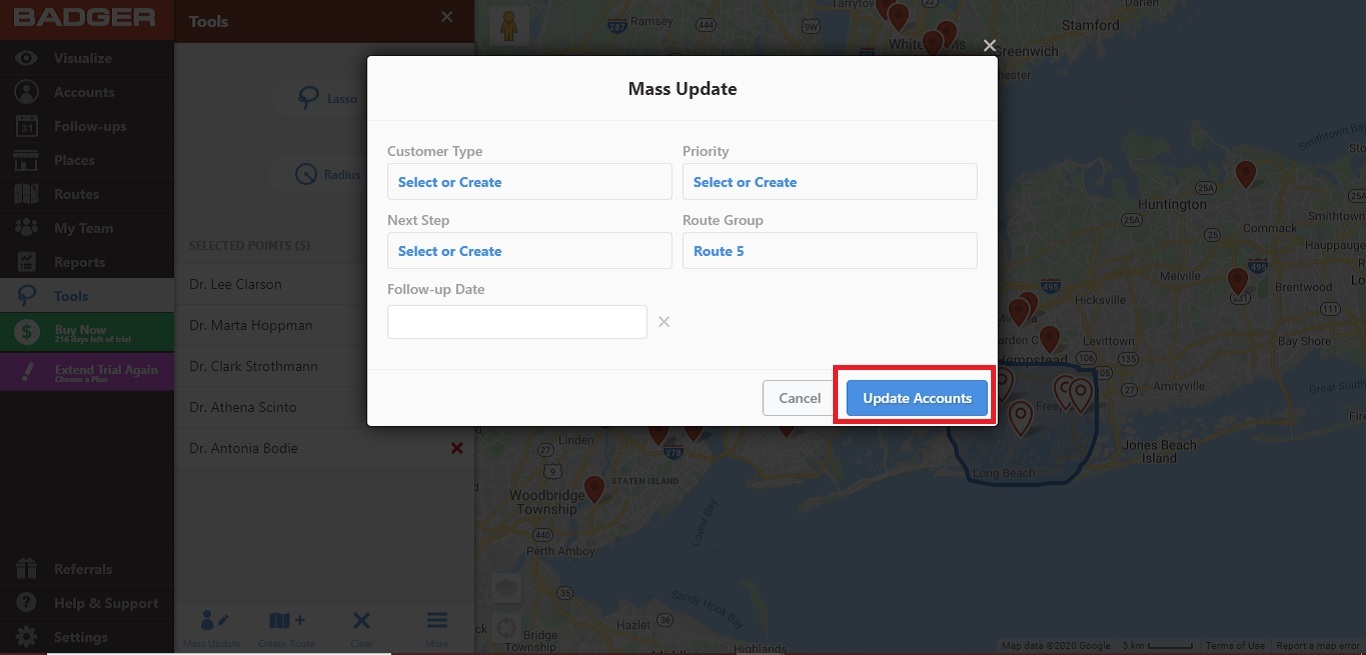The image size is (1366, 655).
Task: Click the Update Accounts button
Action: tap(917, 398)
